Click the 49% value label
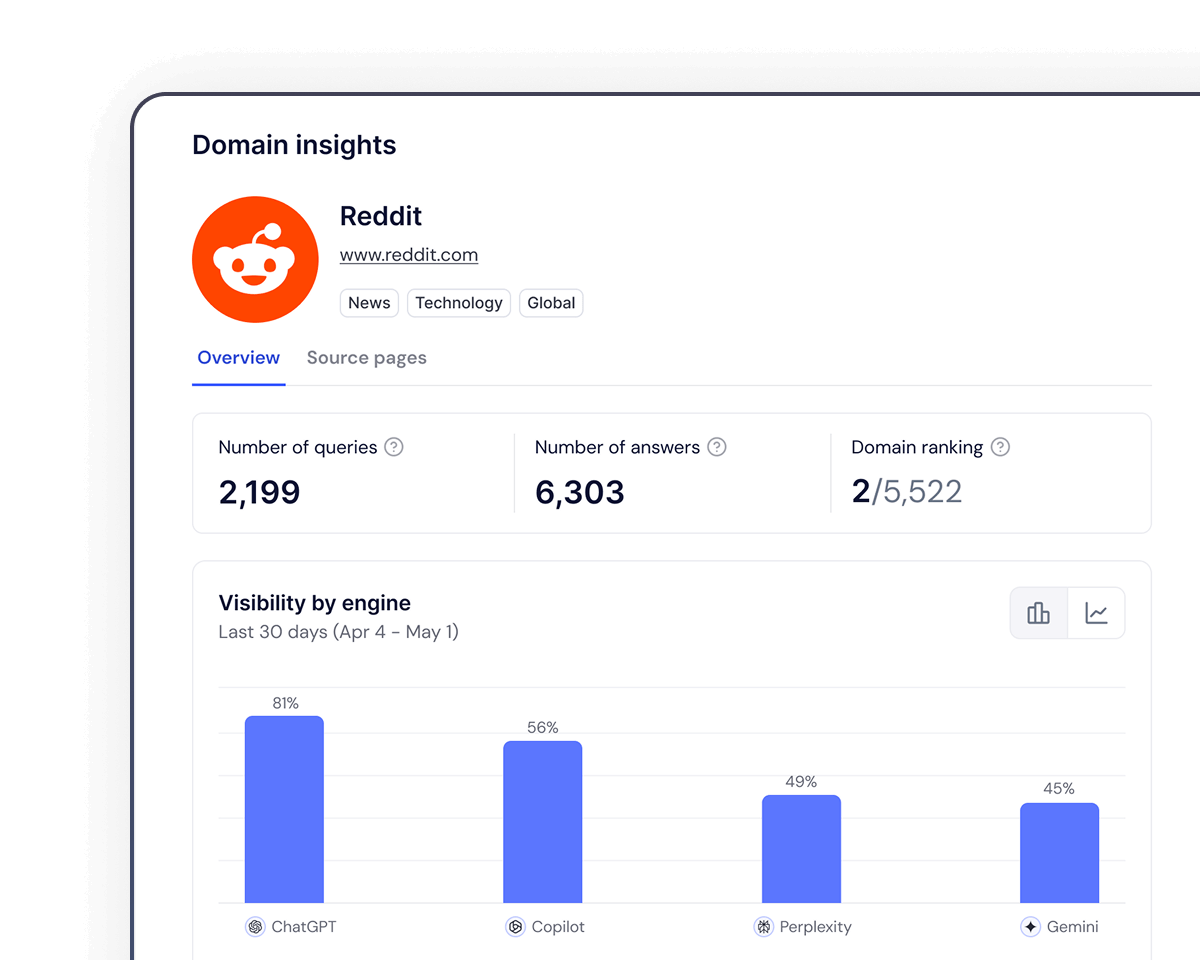 click(x=801, y=782)
